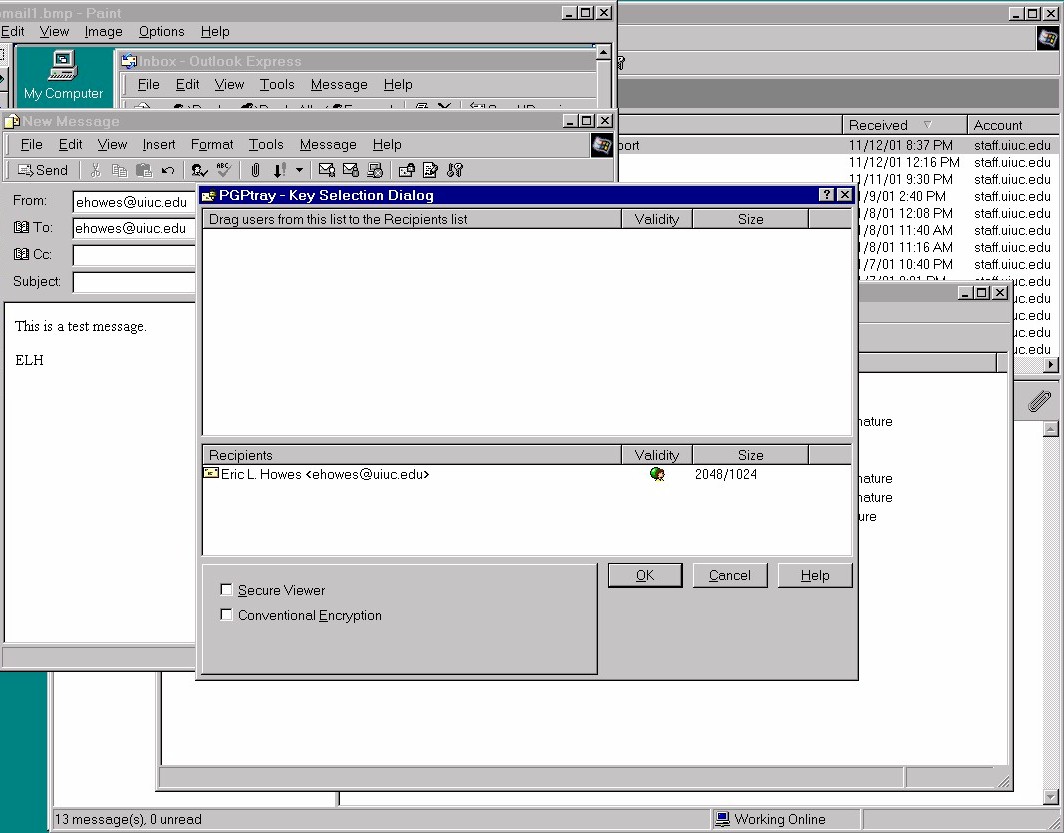Open the Insert menu in New Message window
The height and width of the screenshot is (833, 1064).
(159, 144)
